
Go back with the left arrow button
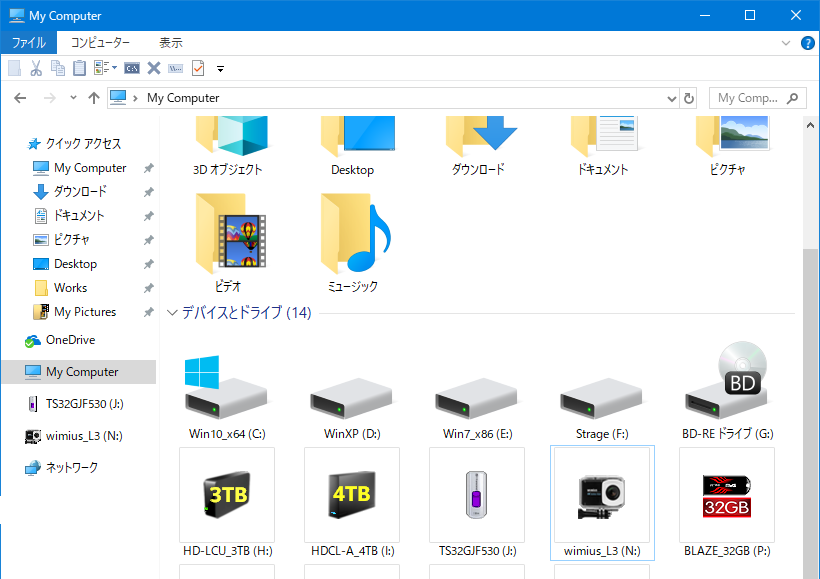[x=20, y=98]
